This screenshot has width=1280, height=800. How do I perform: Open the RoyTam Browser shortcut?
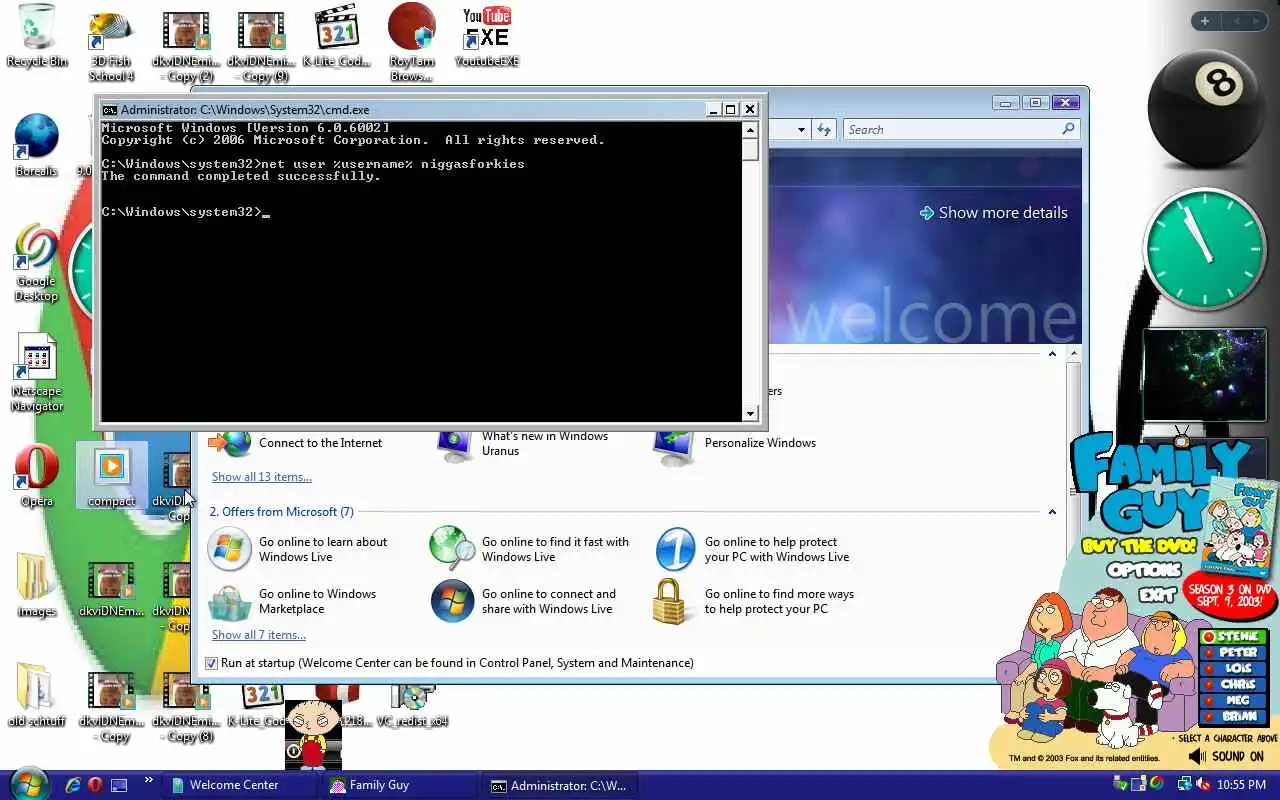tap(412, 42)
